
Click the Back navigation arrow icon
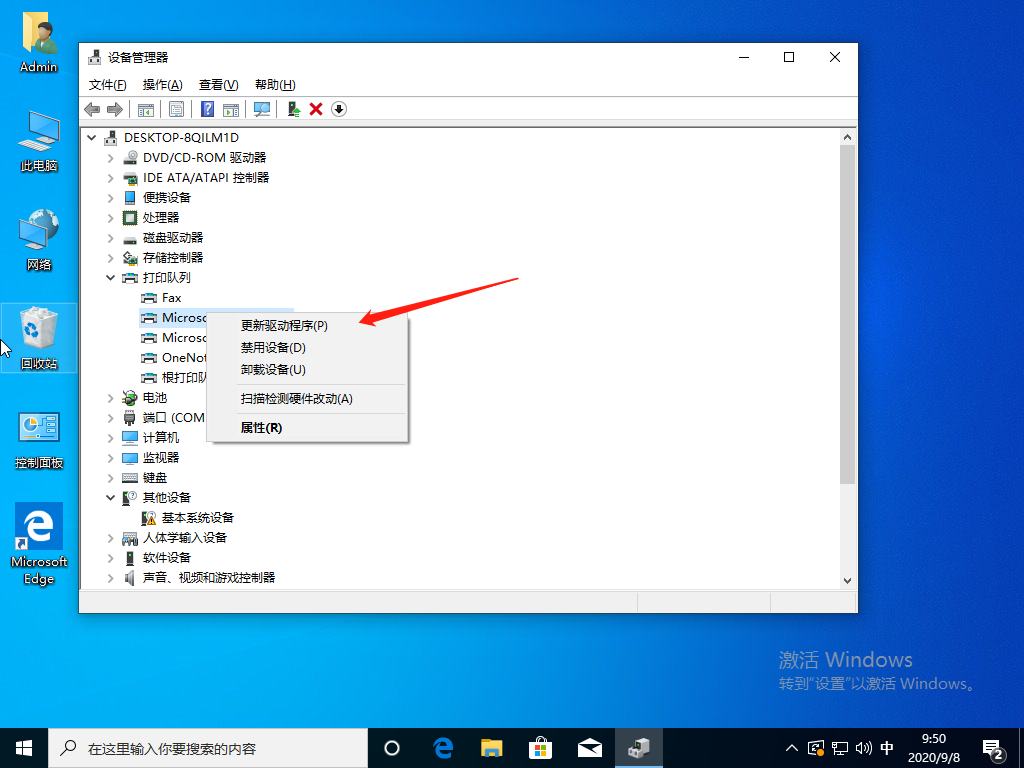click(x=92, y=109)
